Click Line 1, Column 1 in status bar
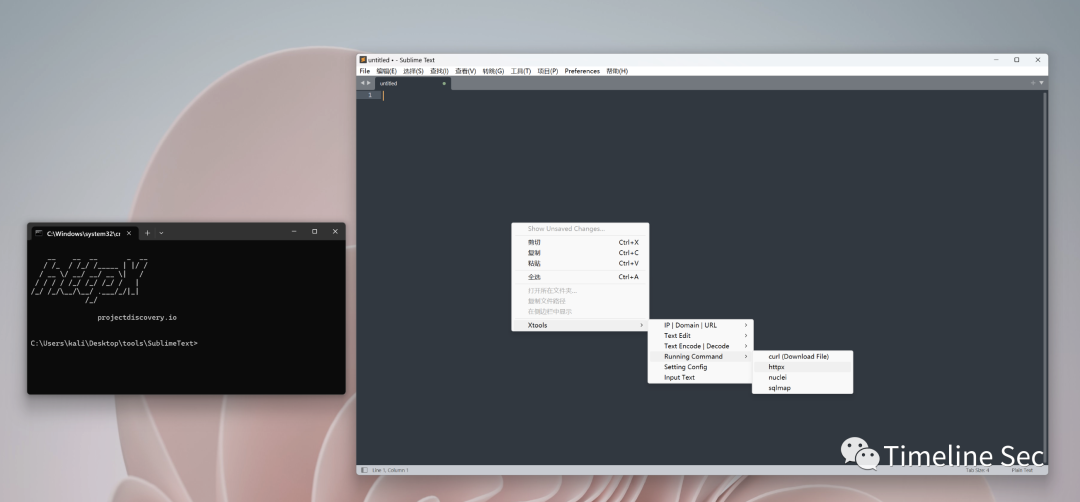1080x502 pixels. tap(390, 470)
